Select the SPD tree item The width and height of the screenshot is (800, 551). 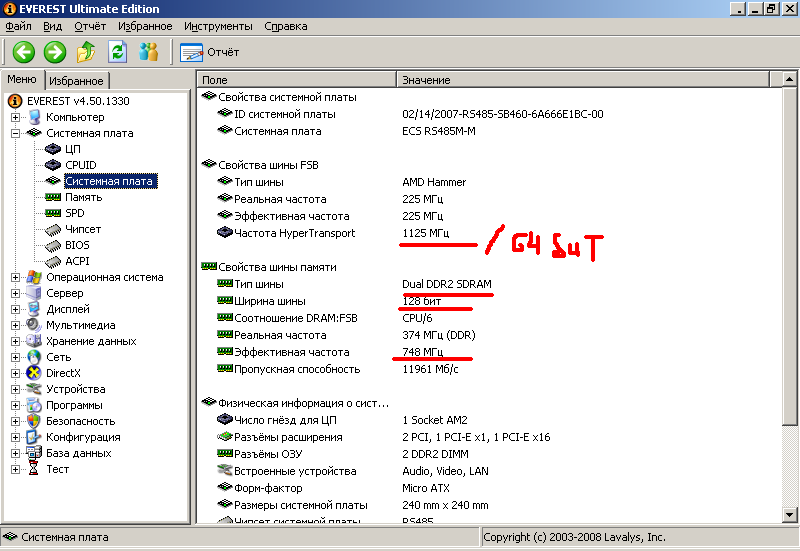pos(74,213)
